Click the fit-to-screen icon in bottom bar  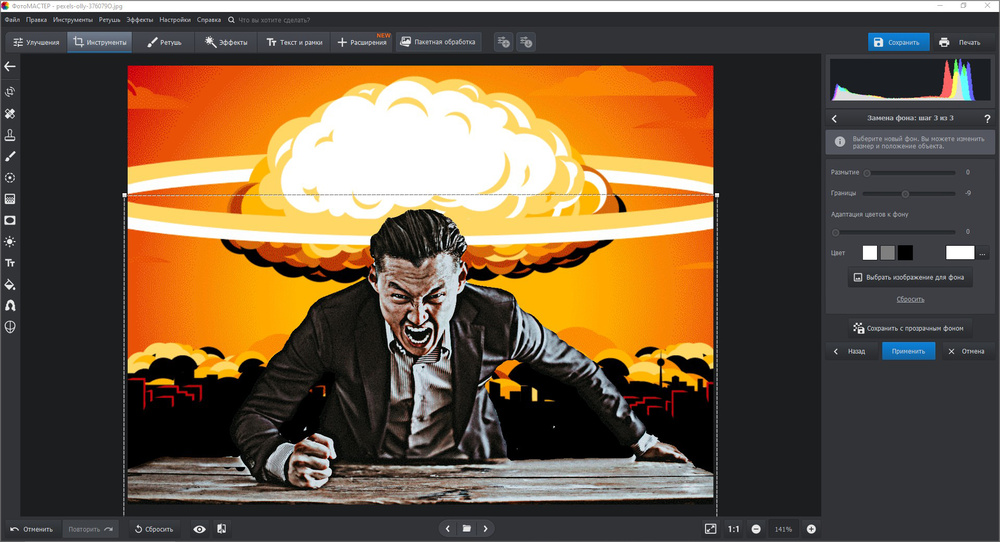click(710, 529)
